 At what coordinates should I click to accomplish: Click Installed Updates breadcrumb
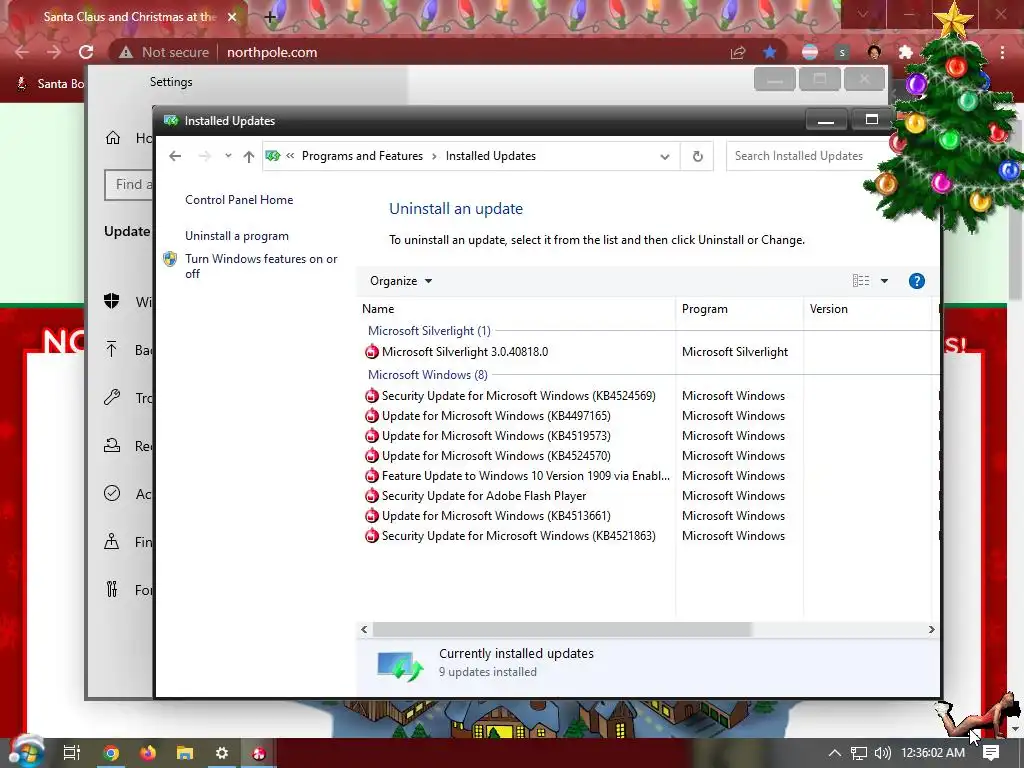coord(490,156)
